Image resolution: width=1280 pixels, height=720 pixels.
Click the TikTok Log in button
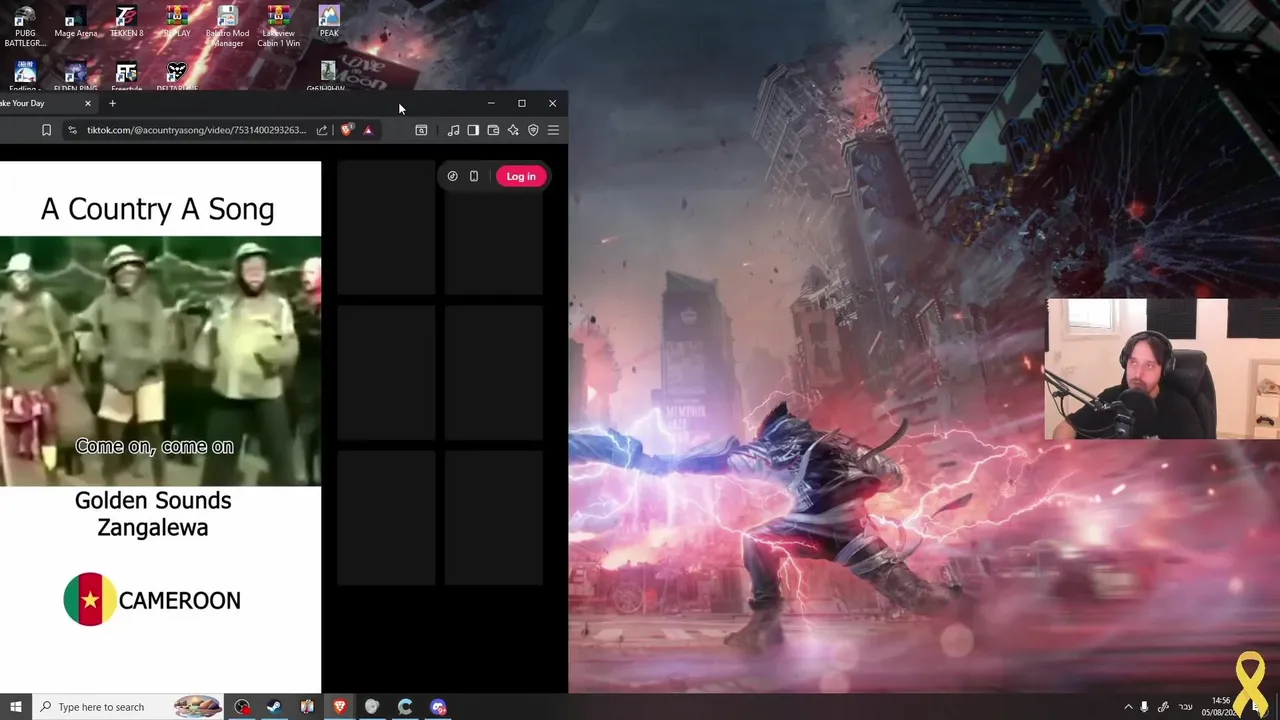(521, 176)
